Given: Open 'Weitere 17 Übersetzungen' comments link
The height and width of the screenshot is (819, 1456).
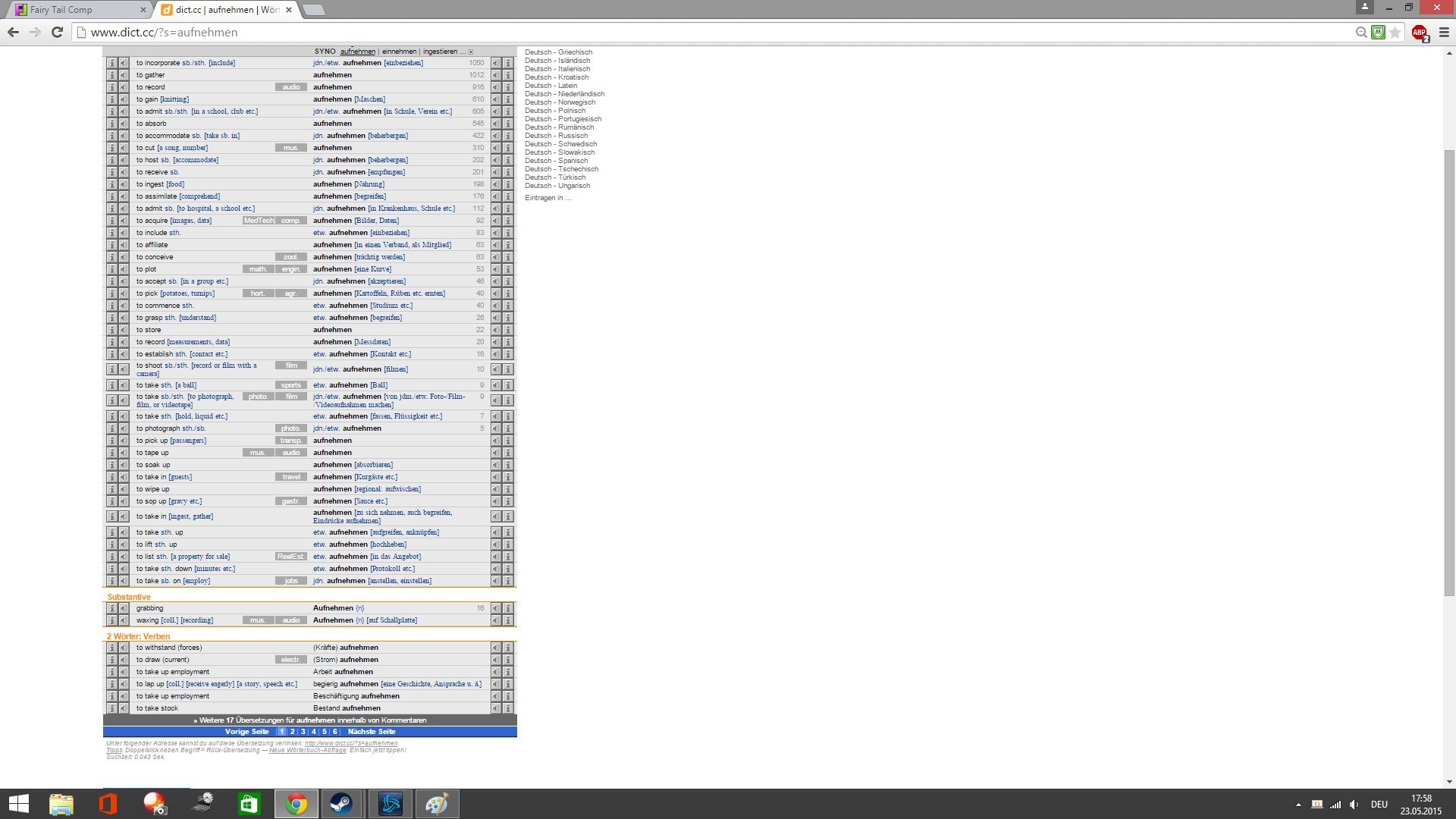Looking at the screenshot, I should point(309,720).
